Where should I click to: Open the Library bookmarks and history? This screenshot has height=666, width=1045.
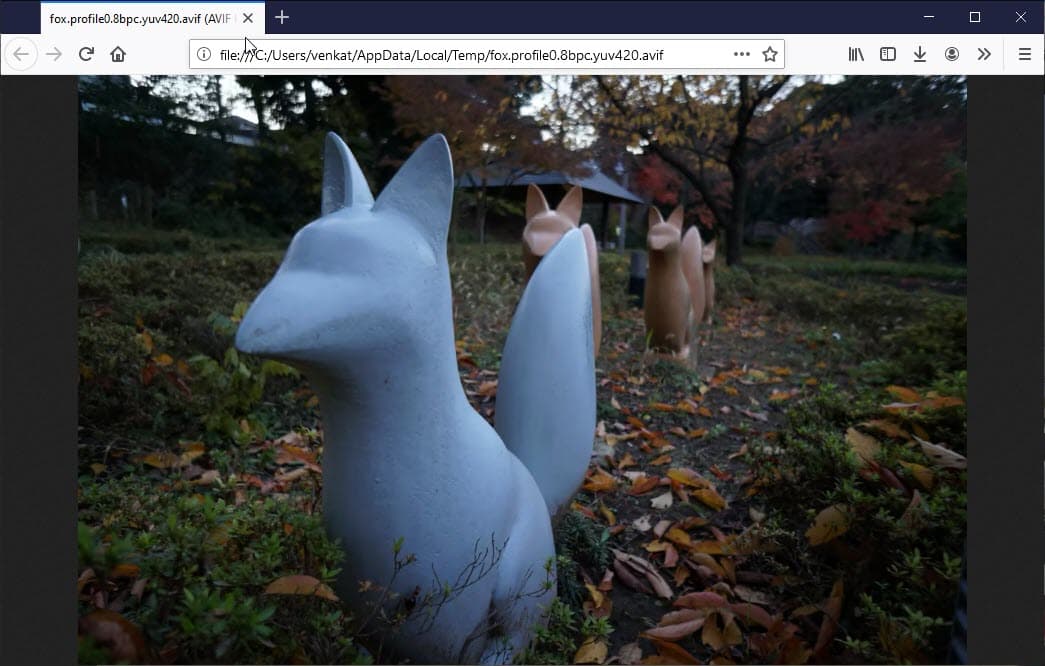click(856, 54)
